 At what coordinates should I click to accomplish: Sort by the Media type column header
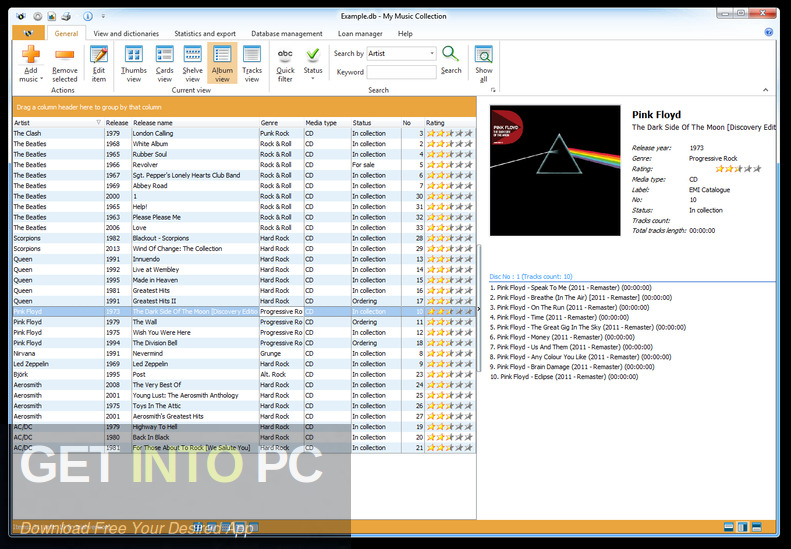point(327,123)
